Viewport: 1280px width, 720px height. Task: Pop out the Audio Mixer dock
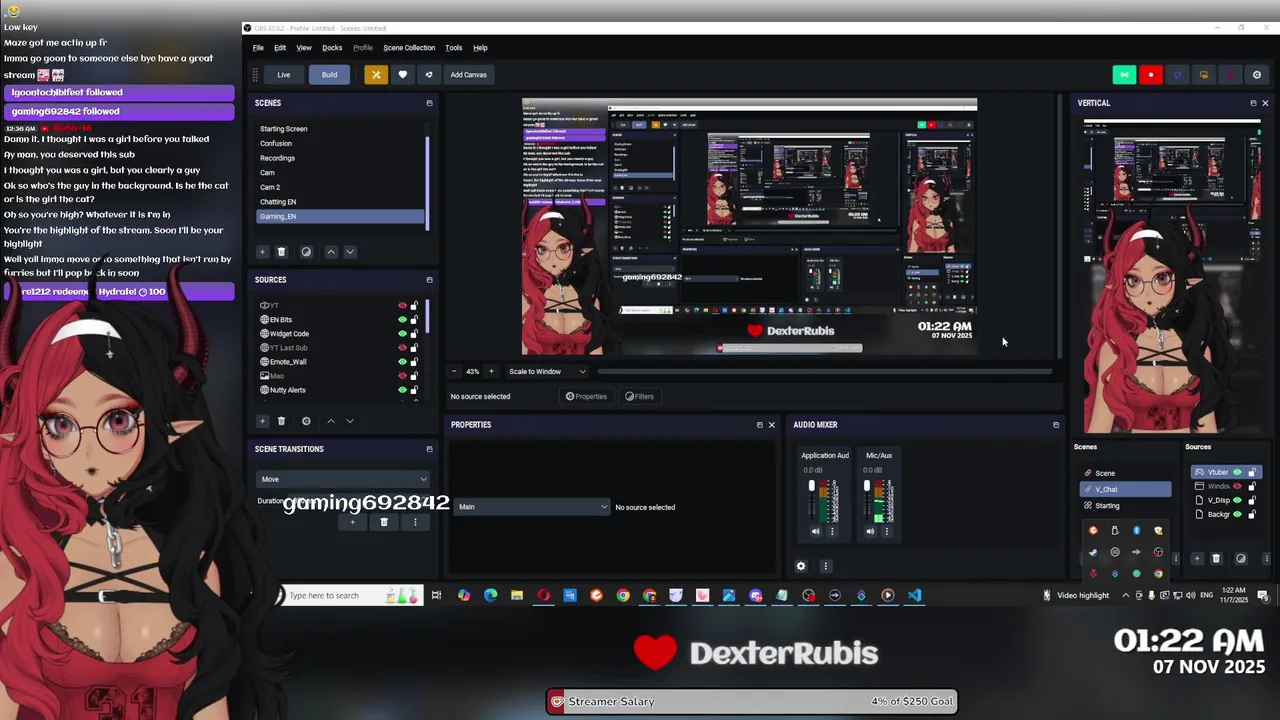(1056, 425)
